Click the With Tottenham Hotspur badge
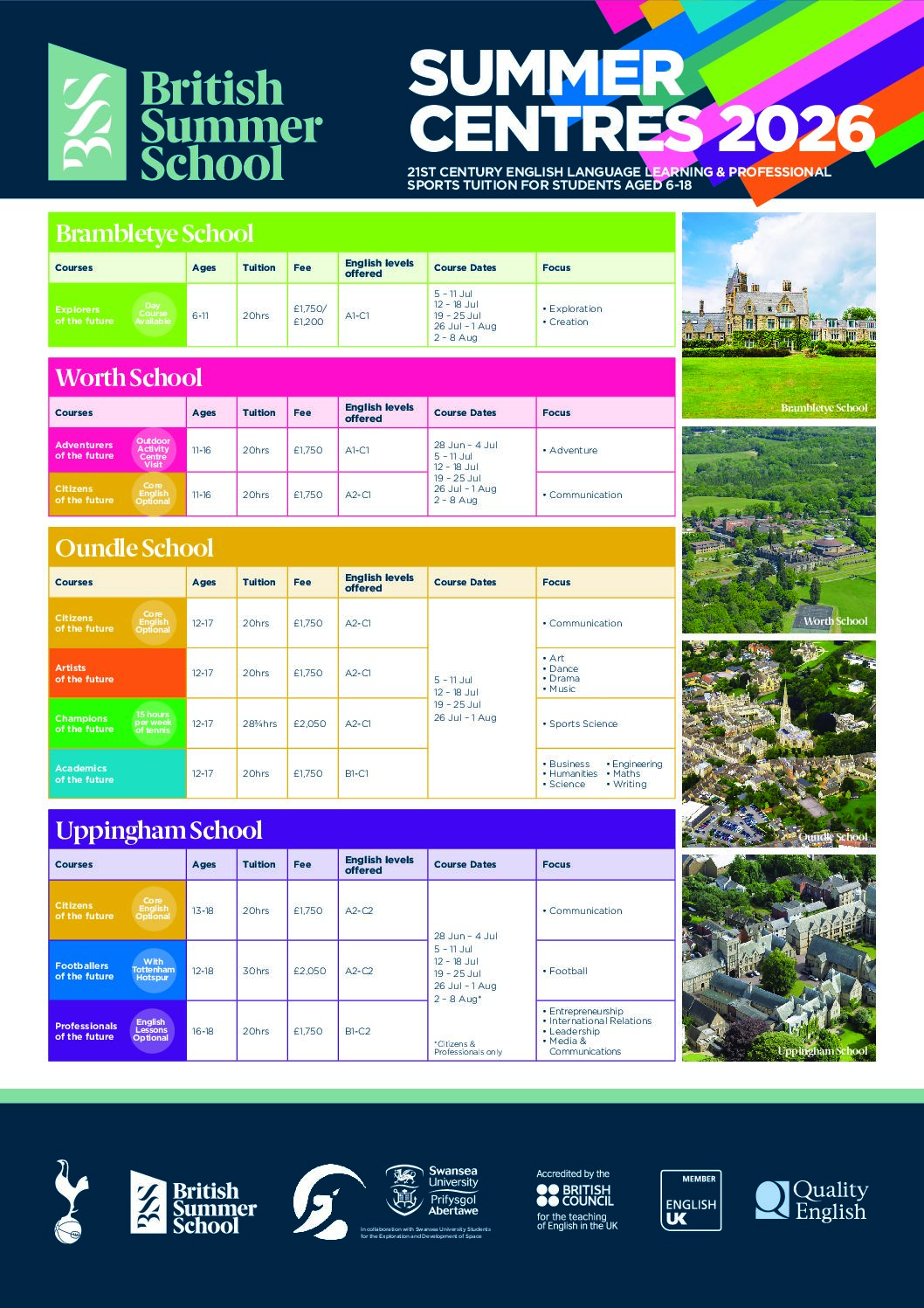Viewport: 924px width, 1308px height. pyautogui.click(x=154, y=970)
